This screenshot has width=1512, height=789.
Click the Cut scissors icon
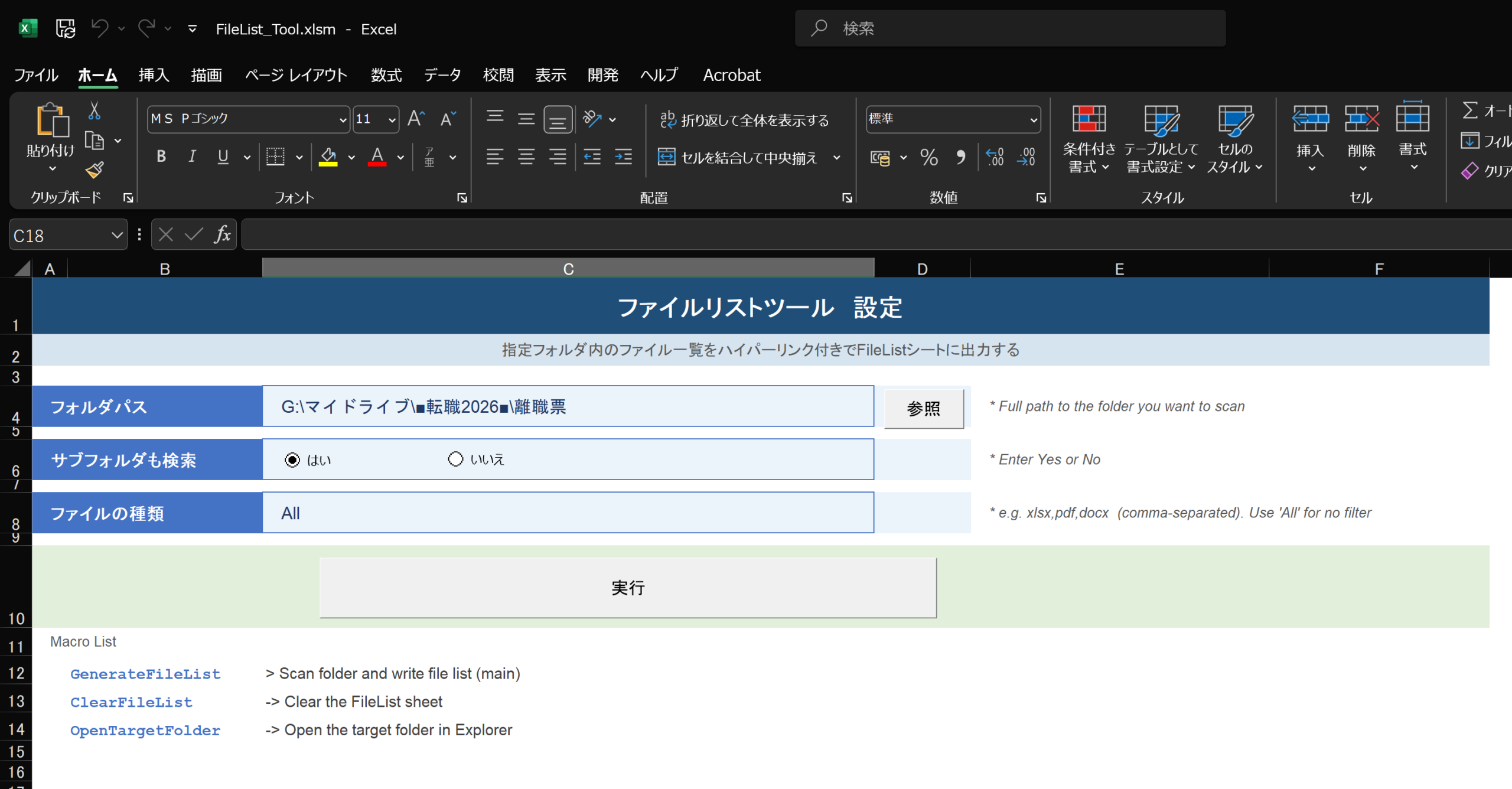coord(94,110)
